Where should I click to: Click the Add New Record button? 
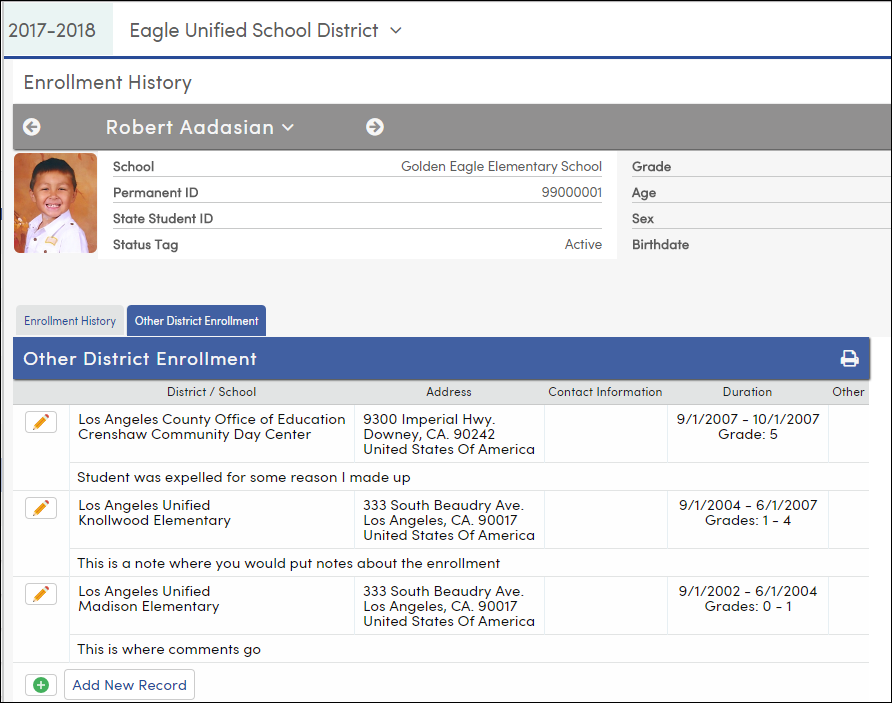pyautogui.click(x=129, y=685)
